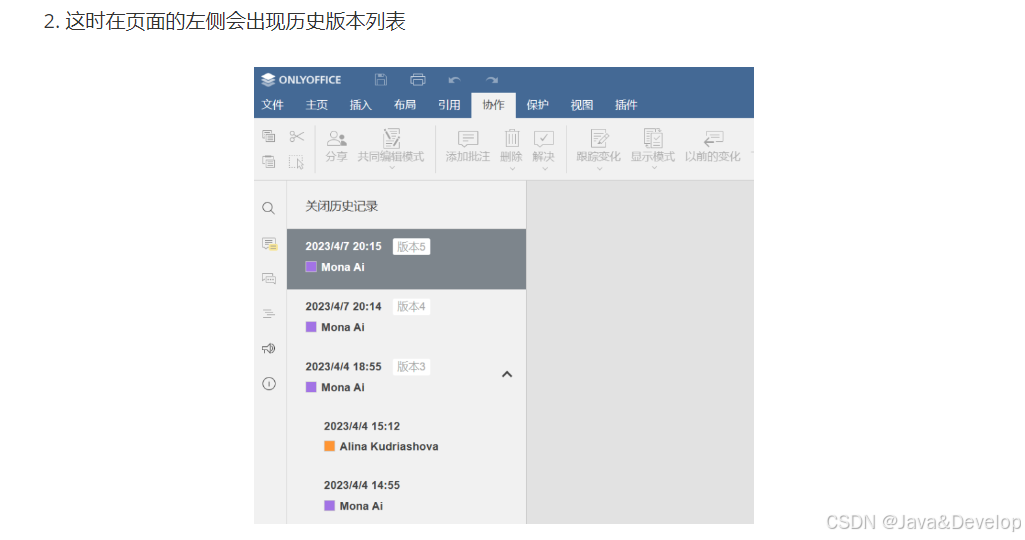Screen dimensions: 1025x540
Task: Switch to the 布局 tab
Action: point(405,105)
